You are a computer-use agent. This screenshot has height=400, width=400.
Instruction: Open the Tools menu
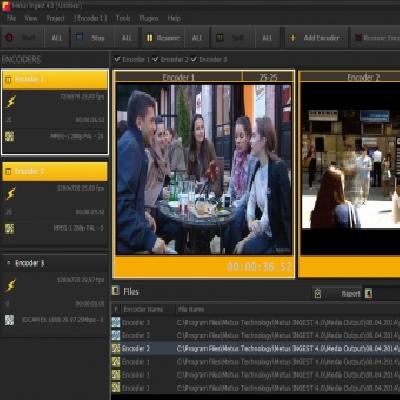[x=123, y=18]
